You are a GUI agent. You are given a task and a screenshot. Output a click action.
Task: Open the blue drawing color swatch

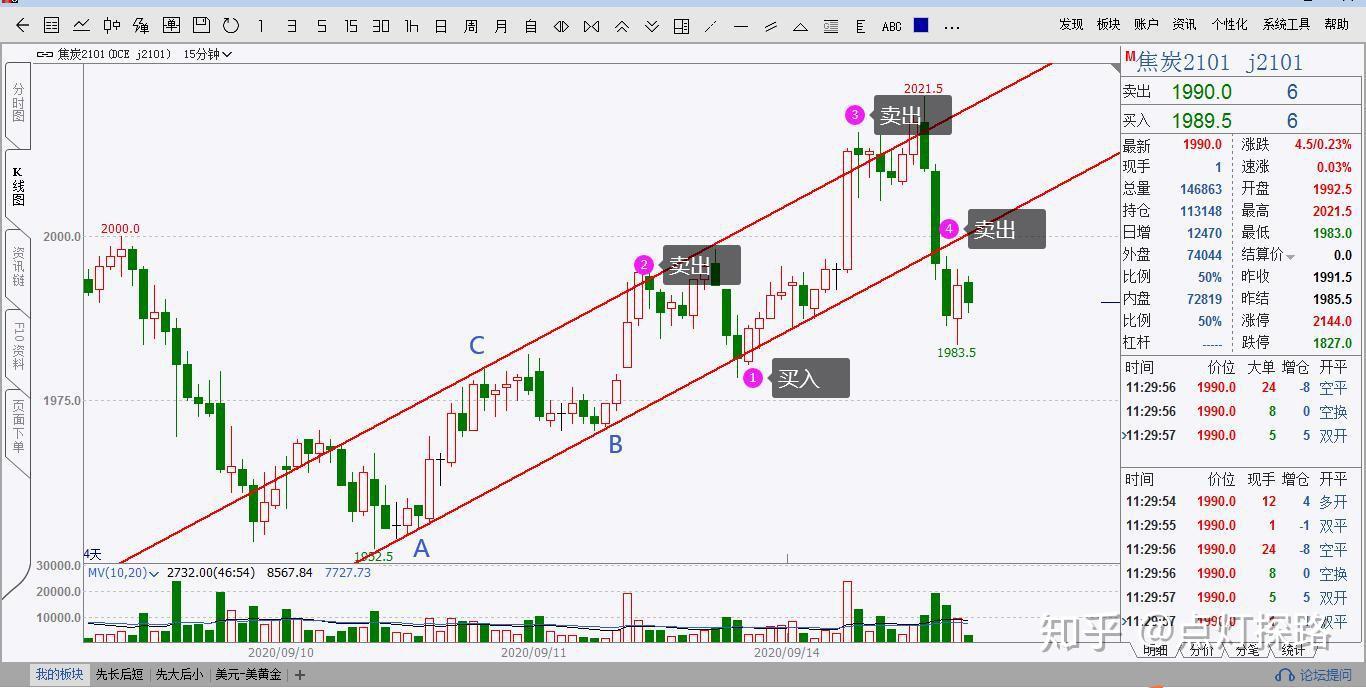921,25
